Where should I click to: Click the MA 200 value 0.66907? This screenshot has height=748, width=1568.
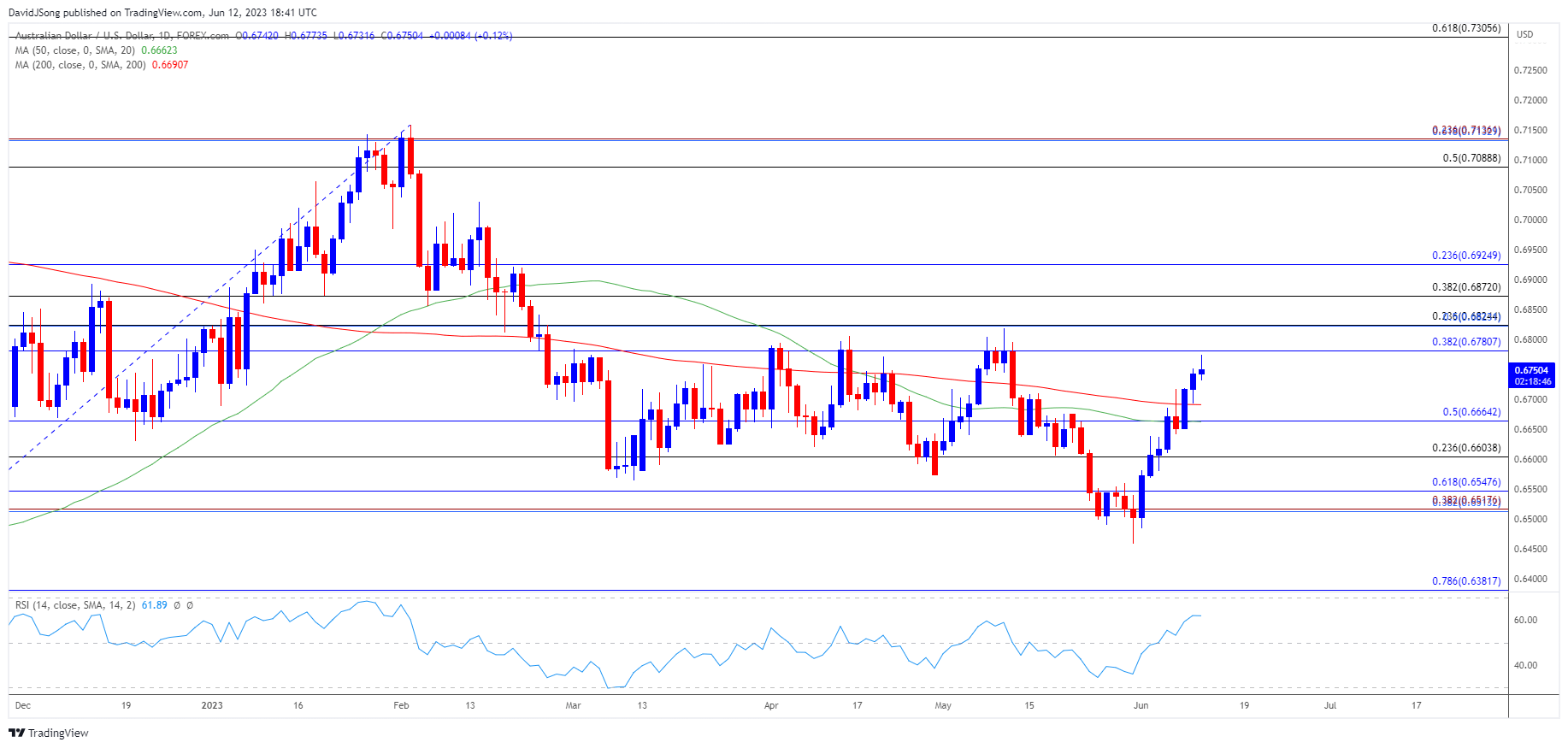(x=170, y=65)
